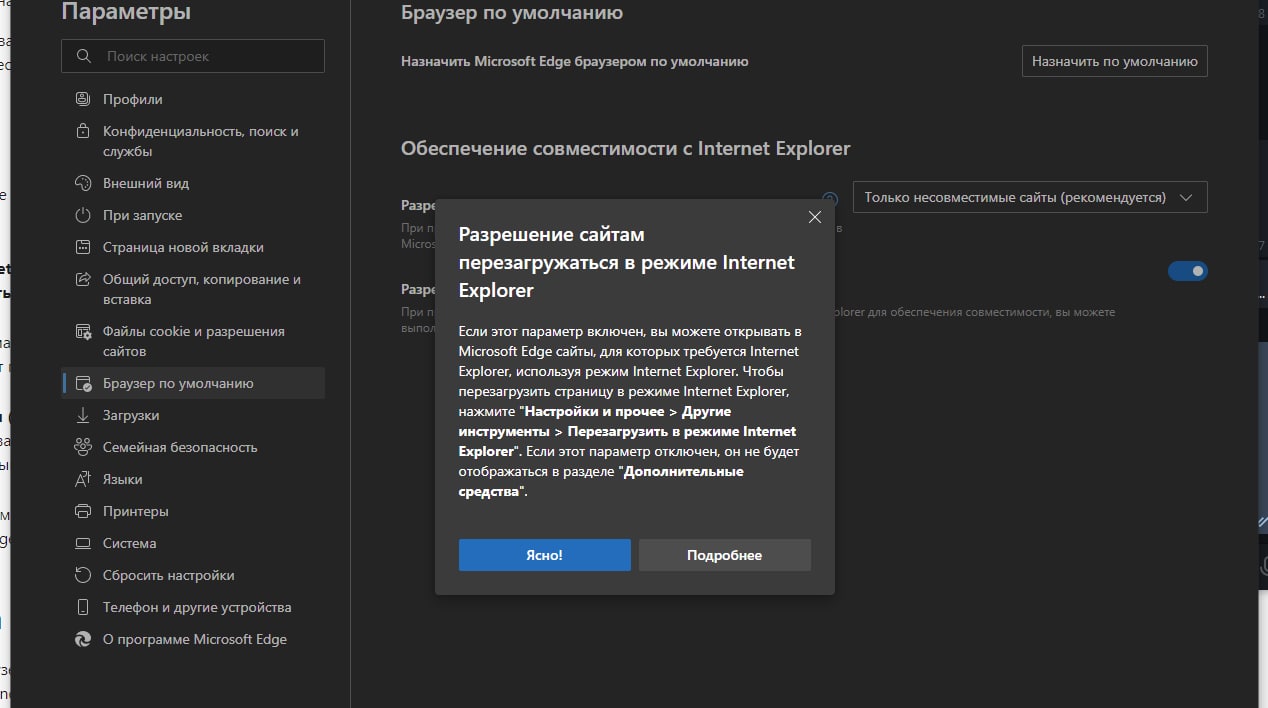Open Семейная безопасность section
Screen dimensions: 1268x708
pos(193,447)
